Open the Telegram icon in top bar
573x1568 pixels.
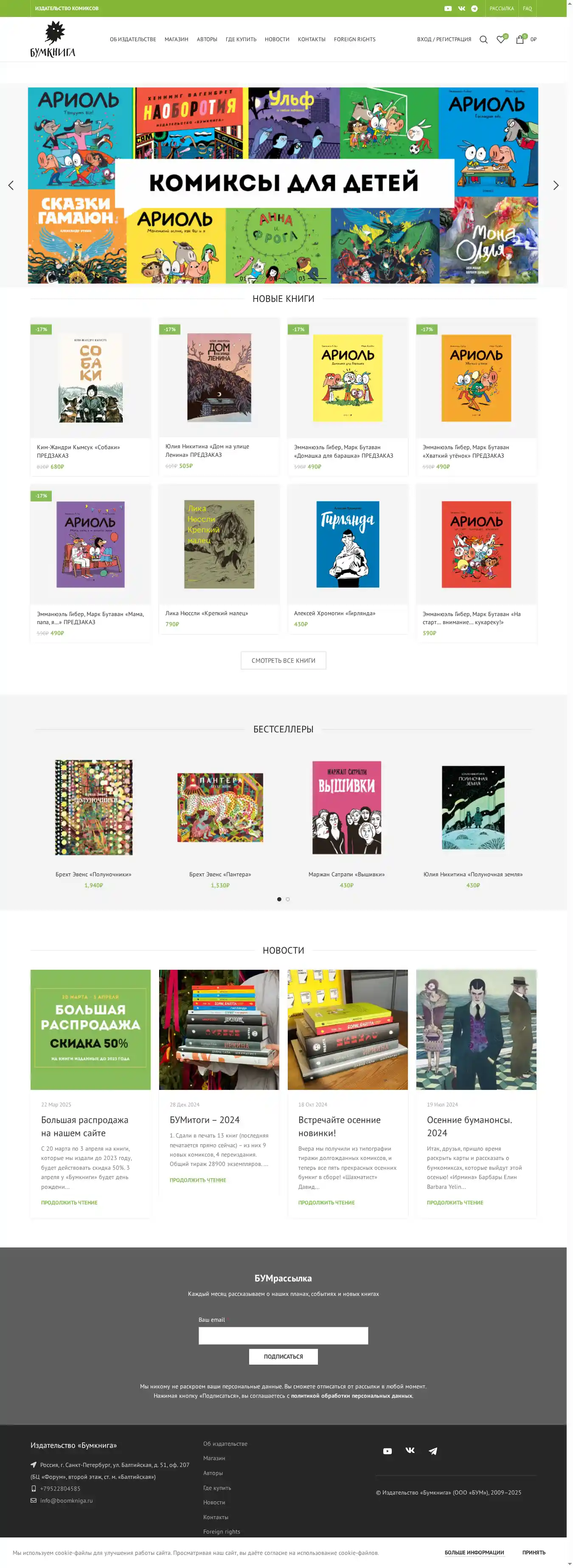click(x=475, y=8)
